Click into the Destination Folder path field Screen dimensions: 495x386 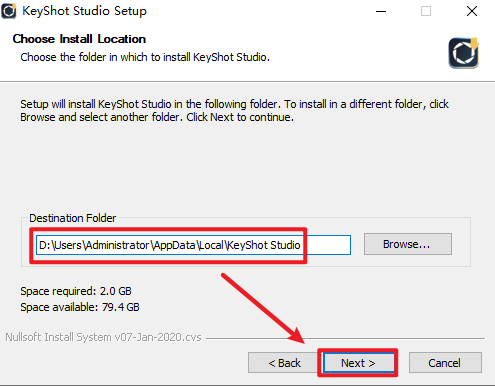[193, 245]
